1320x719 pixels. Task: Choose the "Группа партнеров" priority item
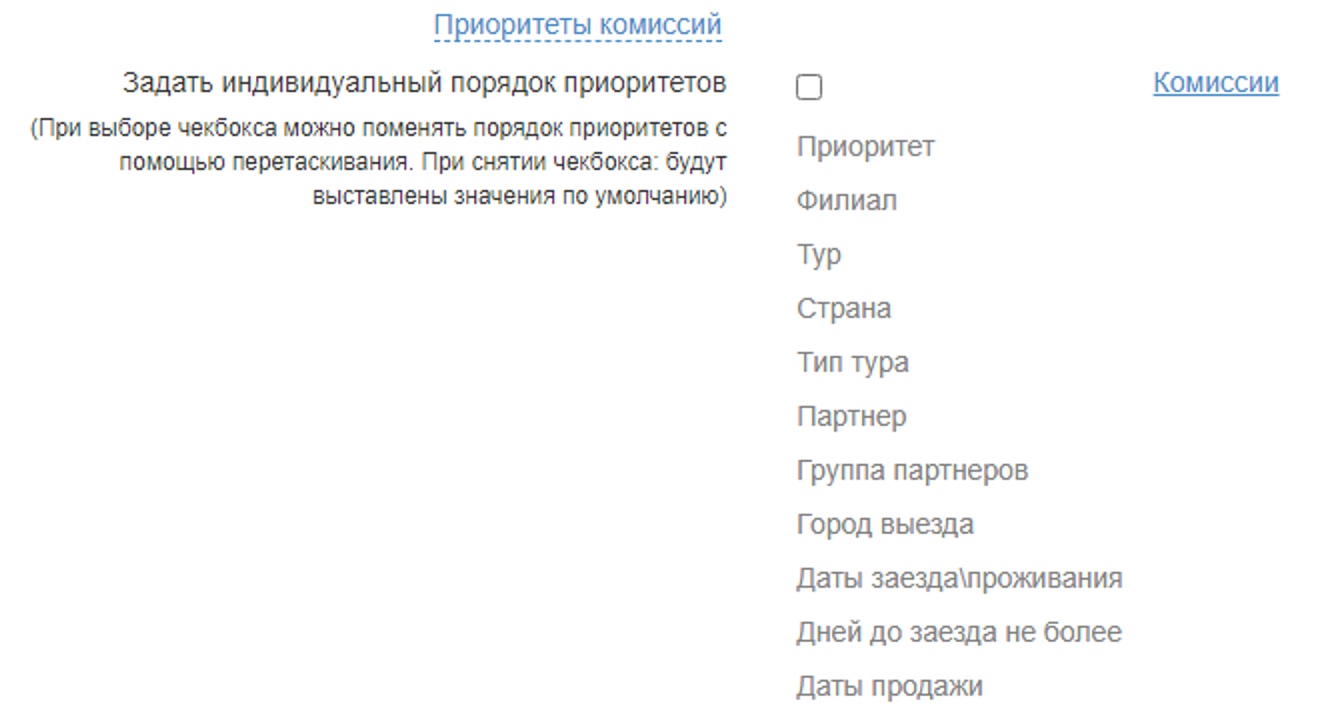click(x=912, y=471)
